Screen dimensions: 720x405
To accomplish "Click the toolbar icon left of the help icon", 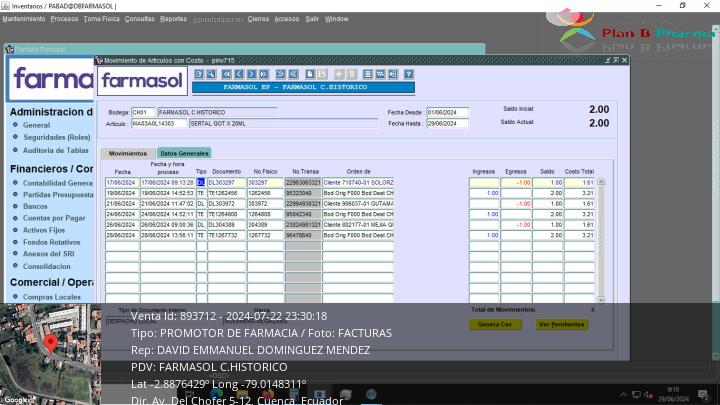I will (393, 74).
